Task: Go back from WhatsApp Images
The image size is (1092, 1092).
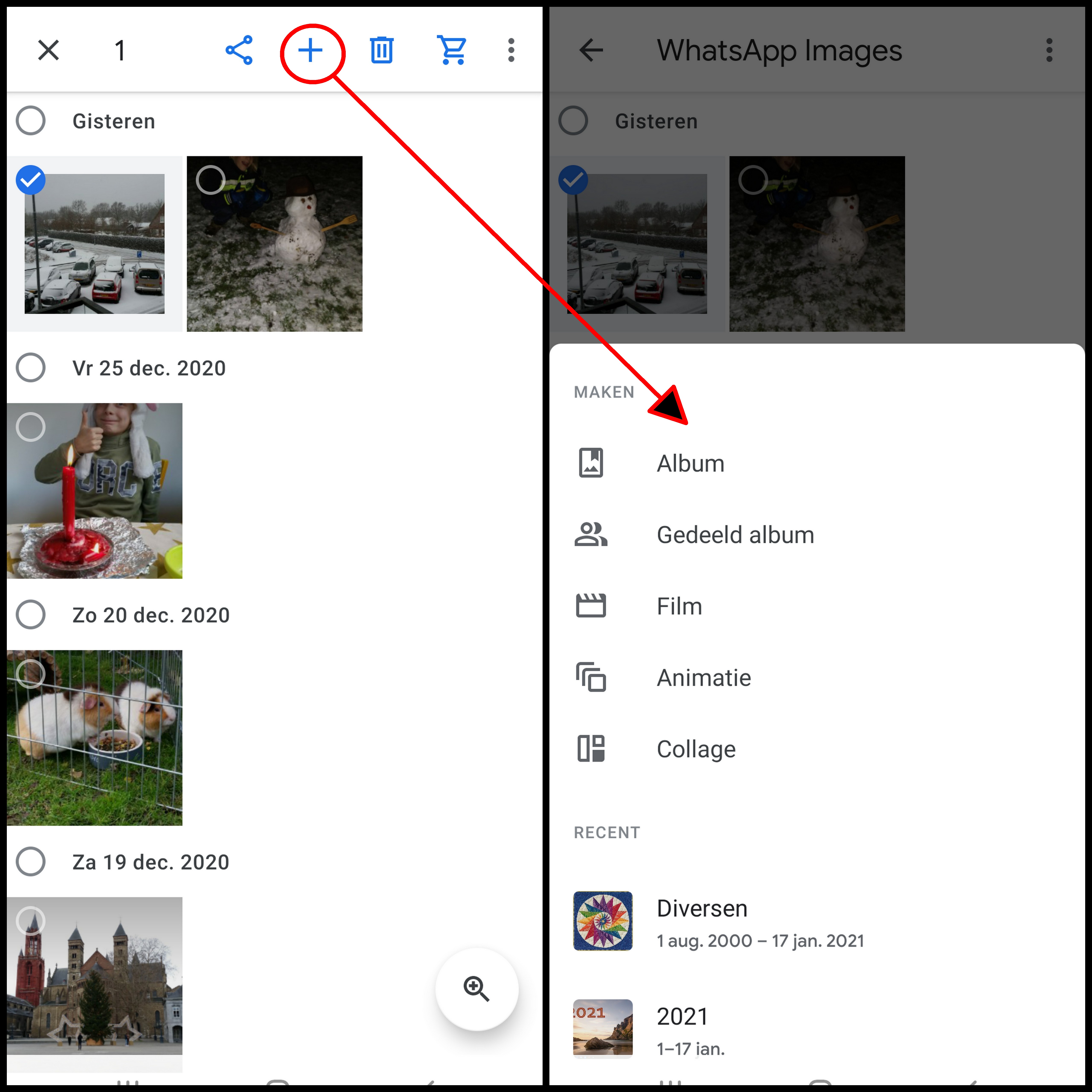Action: [591, 50]
